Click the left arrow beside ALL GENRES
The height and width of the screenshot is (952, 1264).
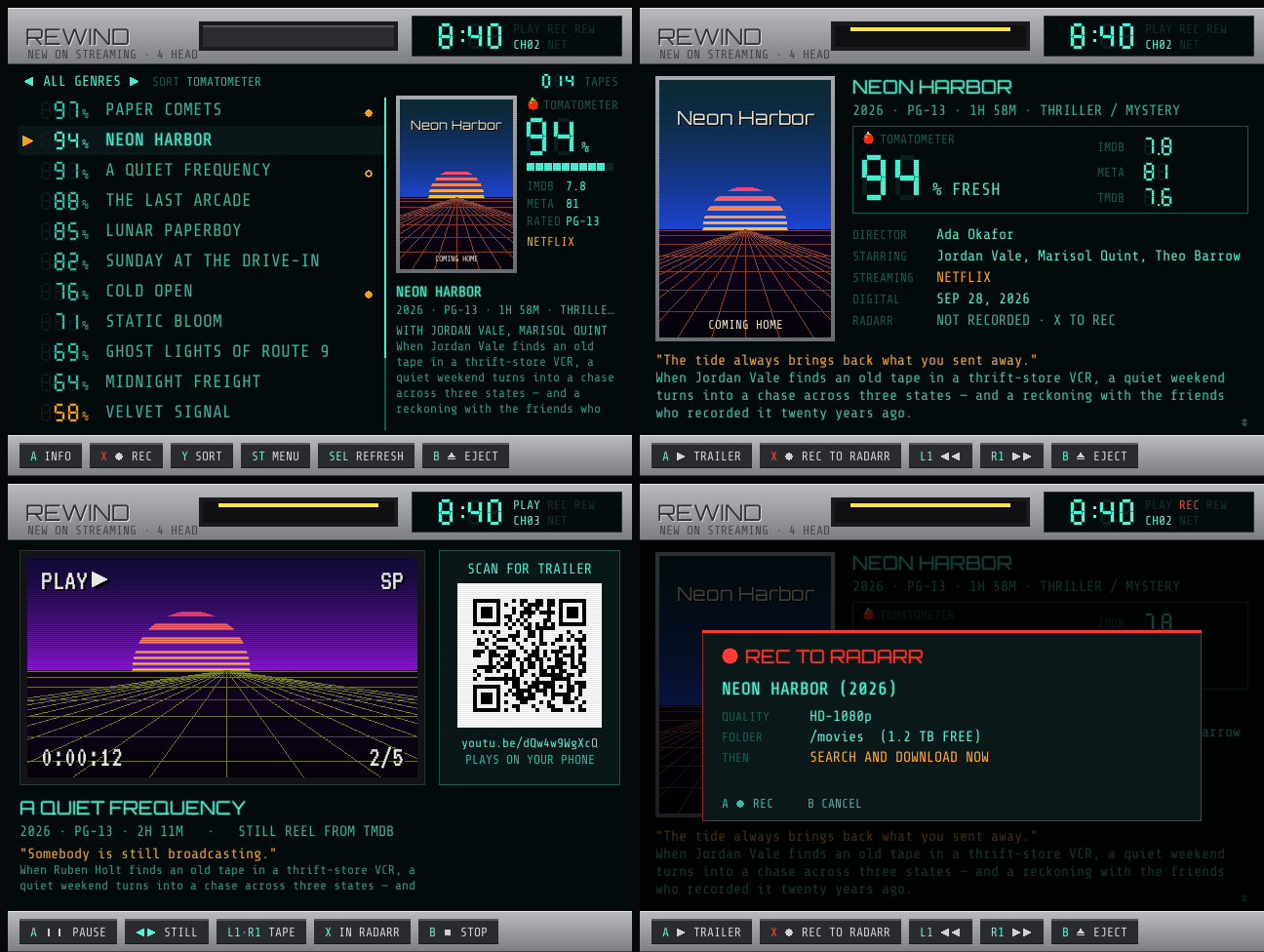[x=28, y=81]
